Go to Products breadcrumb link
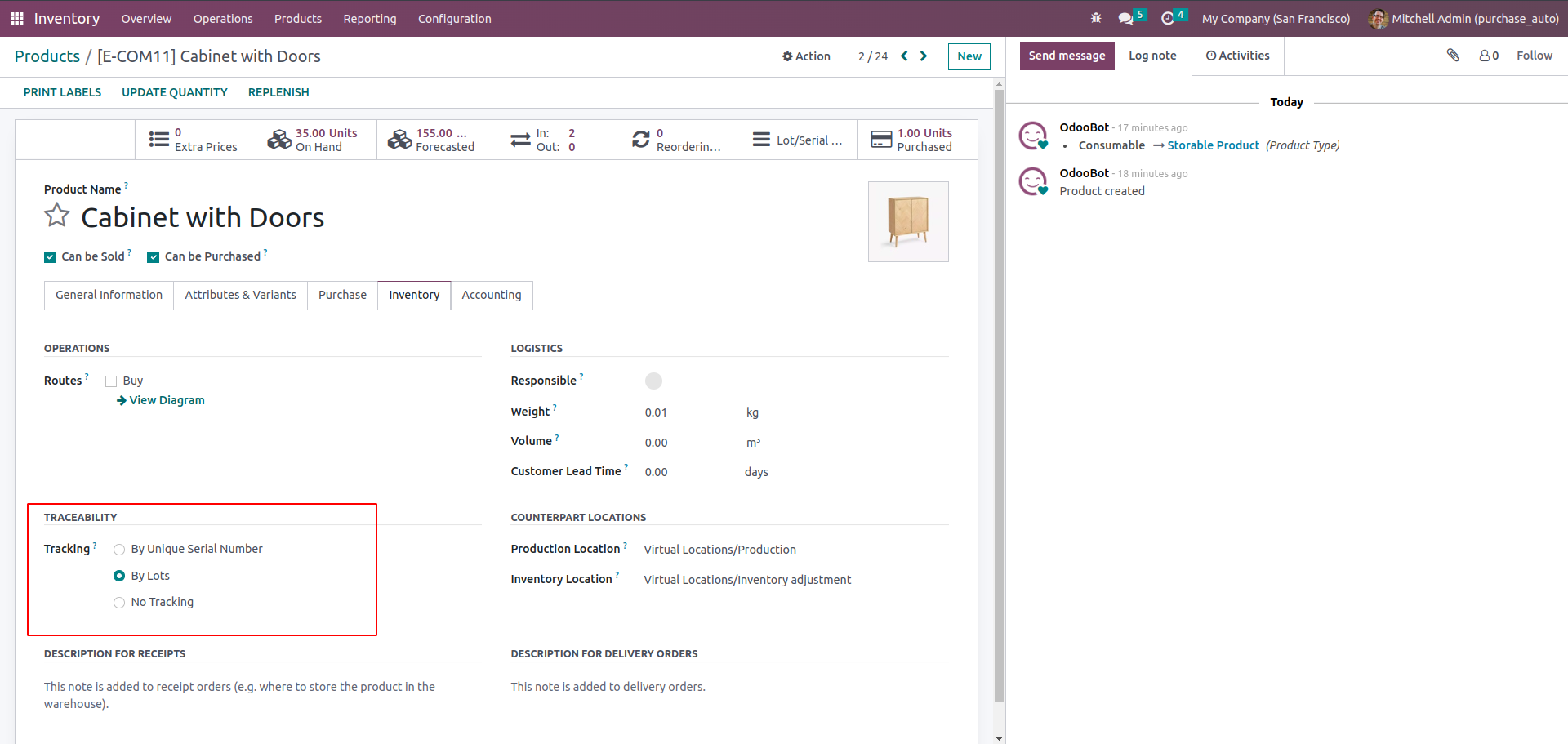 (47, 56)
